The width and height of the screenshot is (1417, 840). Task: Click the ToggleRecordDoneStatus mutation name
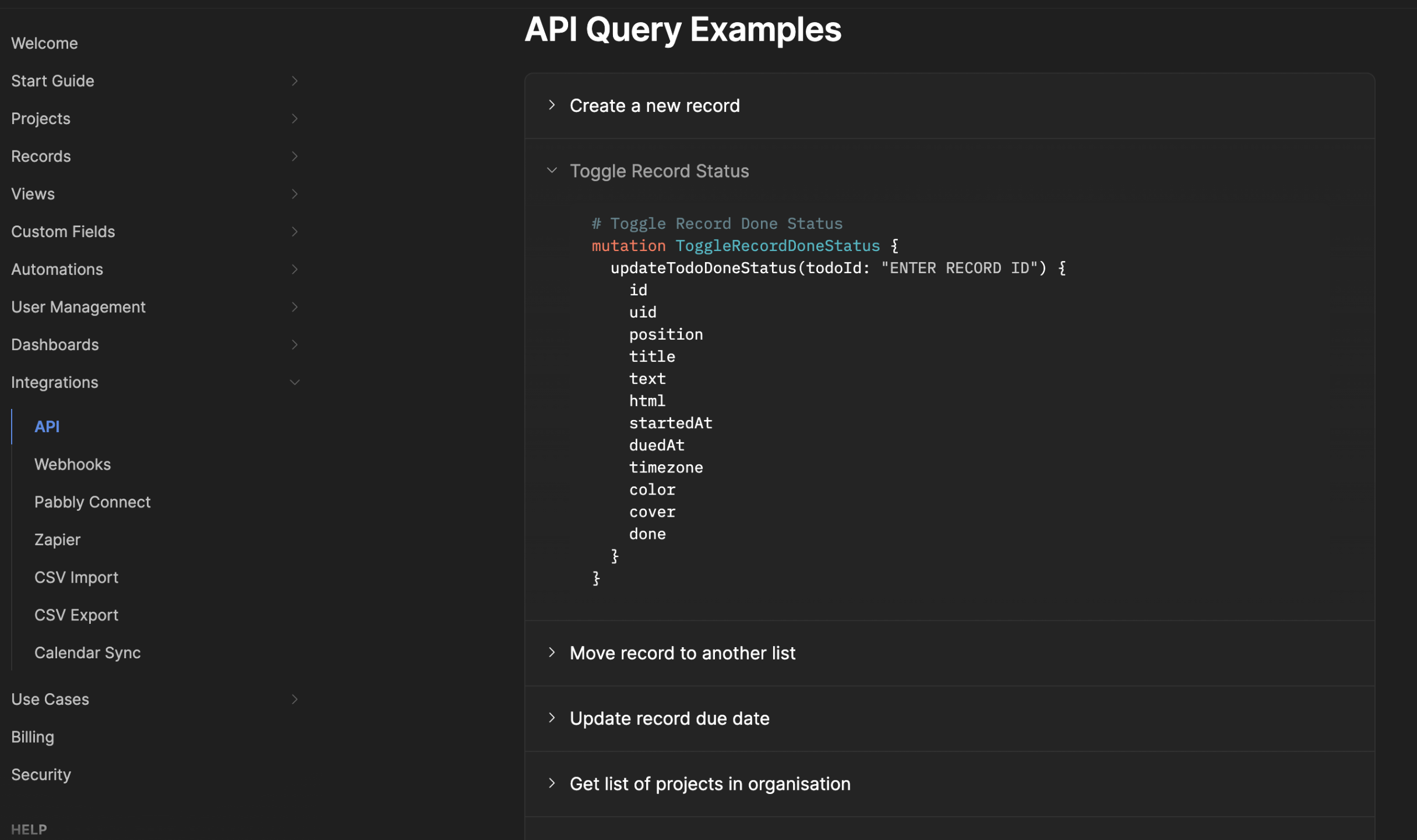777,246
